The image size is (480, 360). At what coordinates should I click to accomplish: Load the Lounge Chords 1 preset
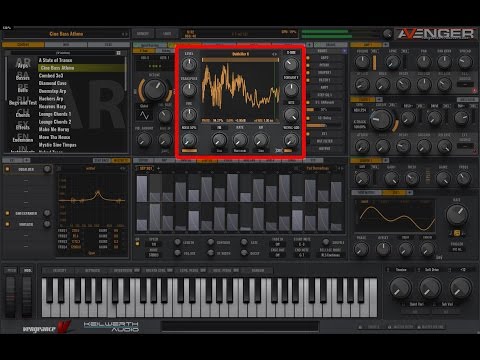point(55,114)
